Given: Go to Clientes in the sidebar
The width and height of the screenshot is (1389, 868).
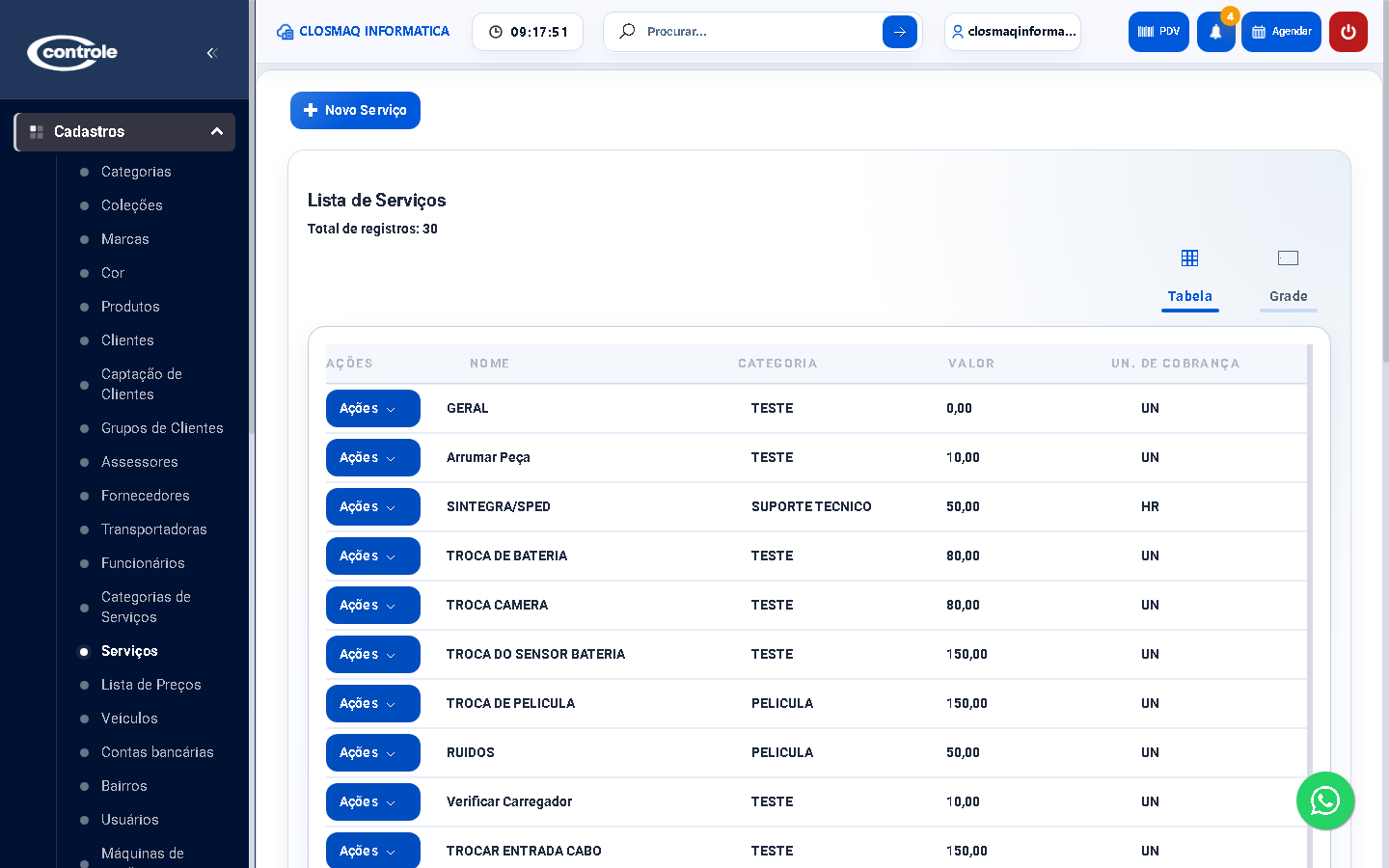Looking at the screenshot, I should pyautogui.click(x=127, y=340).
